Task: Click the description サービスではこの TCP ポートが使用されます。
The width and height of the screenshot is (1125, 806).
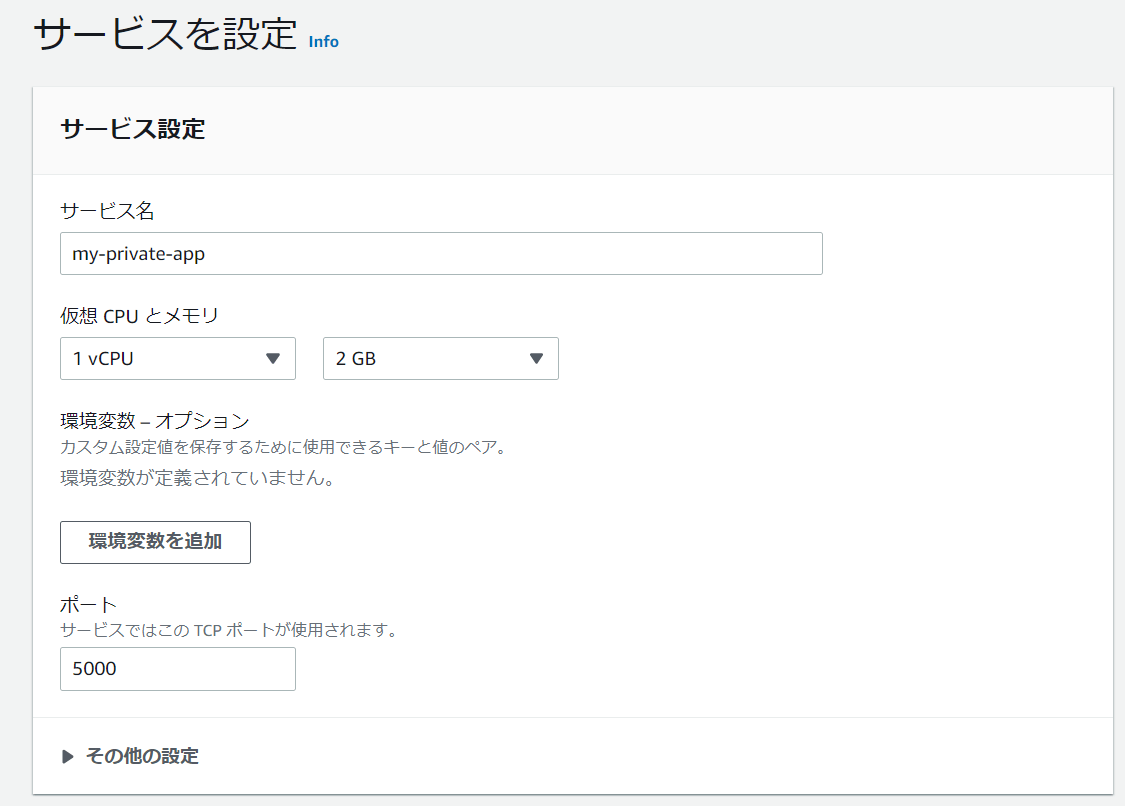Action: (229, 630)
